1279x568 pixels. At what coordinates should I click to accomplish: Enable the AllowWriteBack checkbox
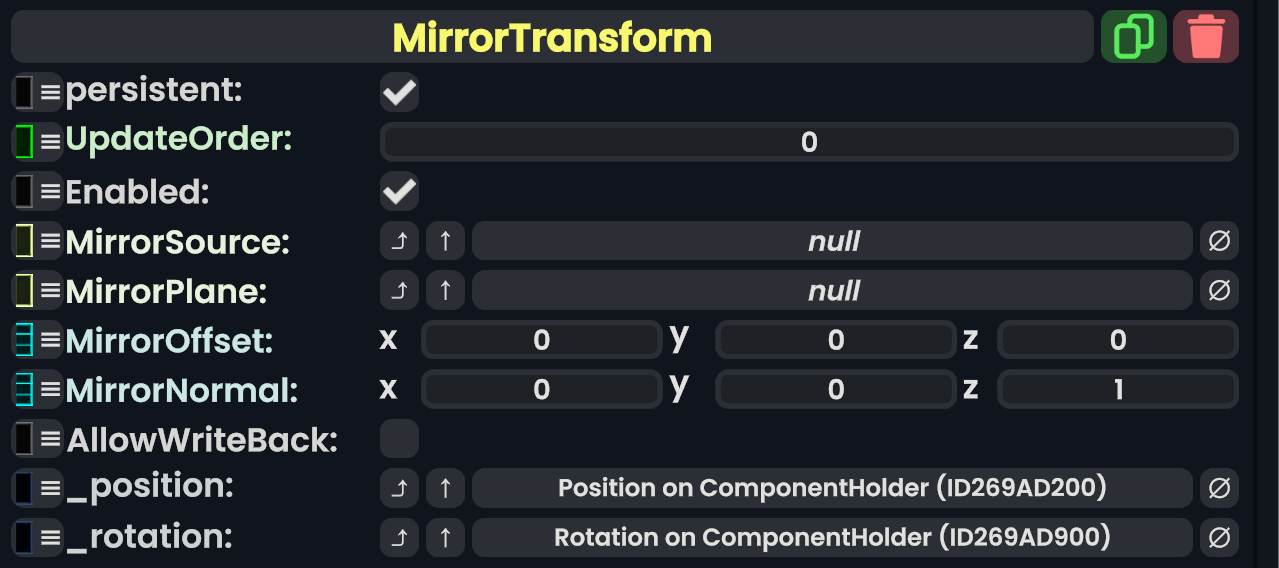point(399,438)
